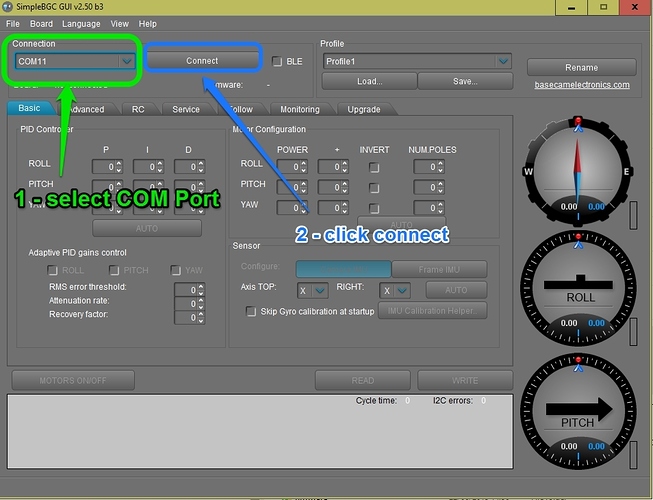Screen dimensions: 653x500
Task: Switch to the RC tab
Action: [x=138, y=109]
